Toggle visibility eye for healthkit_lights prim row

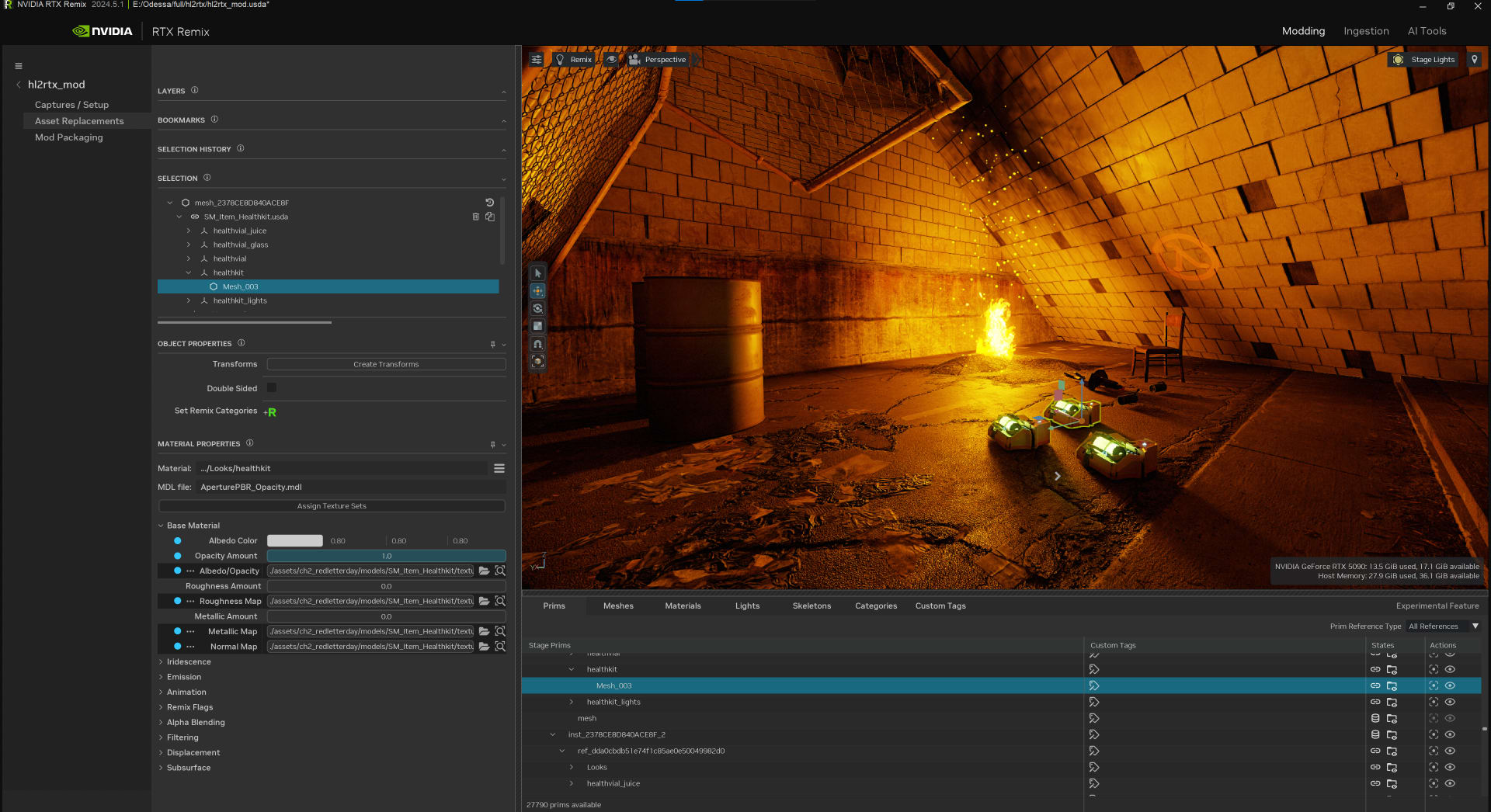tap(1450, 702)
